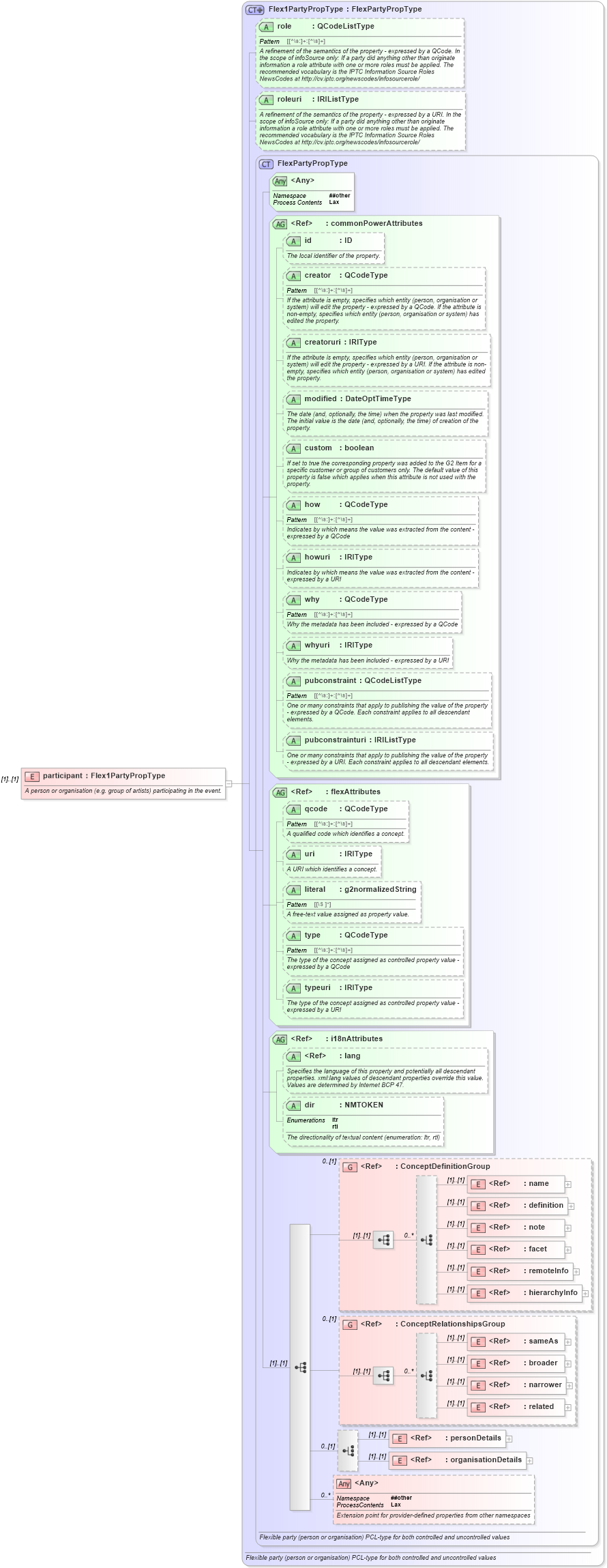The width and height of the screenshot is (607, 1568).
Task: Expand the organisationDetails element reference
Action: click(530, 1461)
